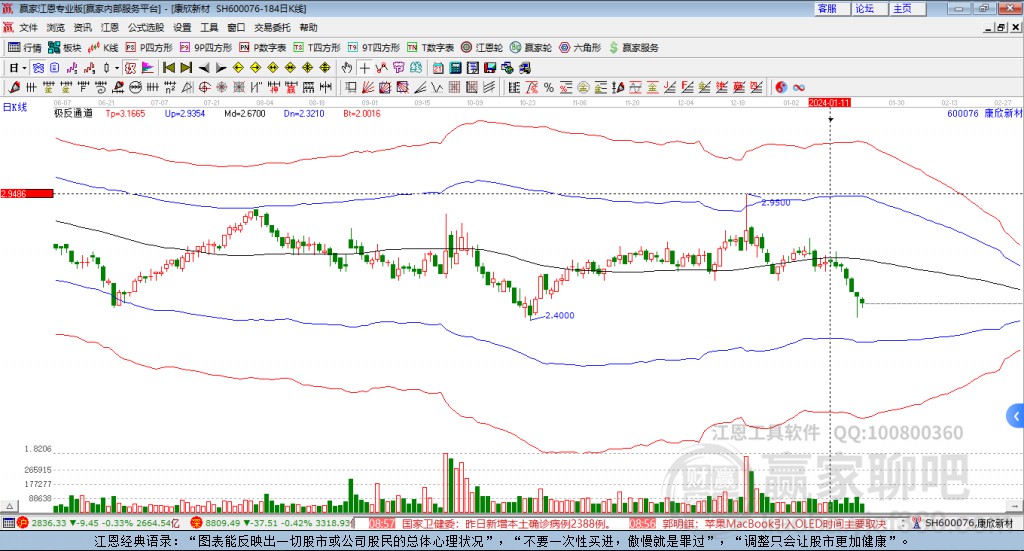The image size is (1024, 551).
Task: Click the red-blue yin-yang icon
Action: pyautogui.click(x=780, y=87)
